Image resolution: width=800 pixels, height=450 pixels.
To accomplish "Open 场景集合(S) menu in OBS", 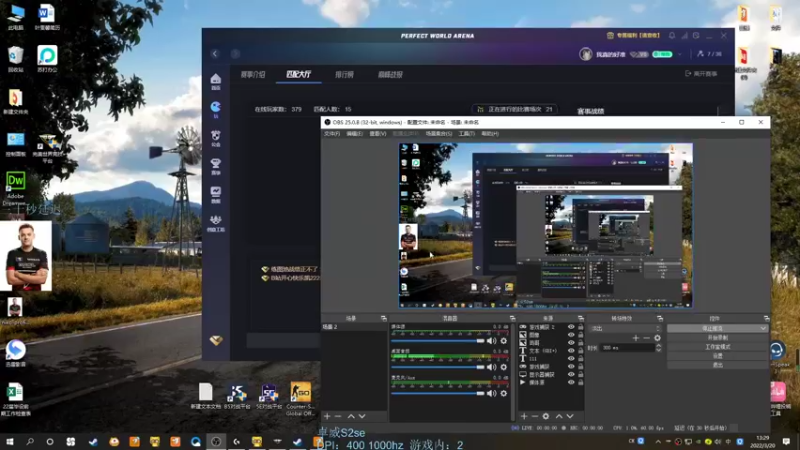I will pyautogui.click(x=439, y=134).
